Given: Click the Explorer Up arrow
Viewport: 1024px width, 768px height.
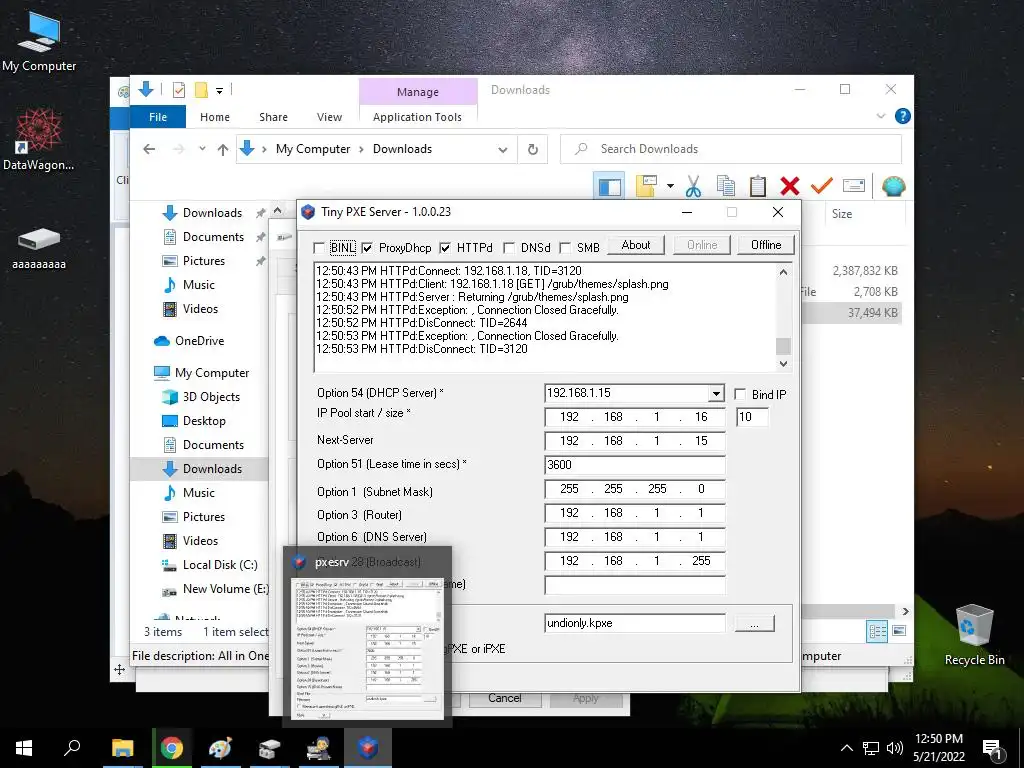Looking at the screenshot, I should (223, 150).
